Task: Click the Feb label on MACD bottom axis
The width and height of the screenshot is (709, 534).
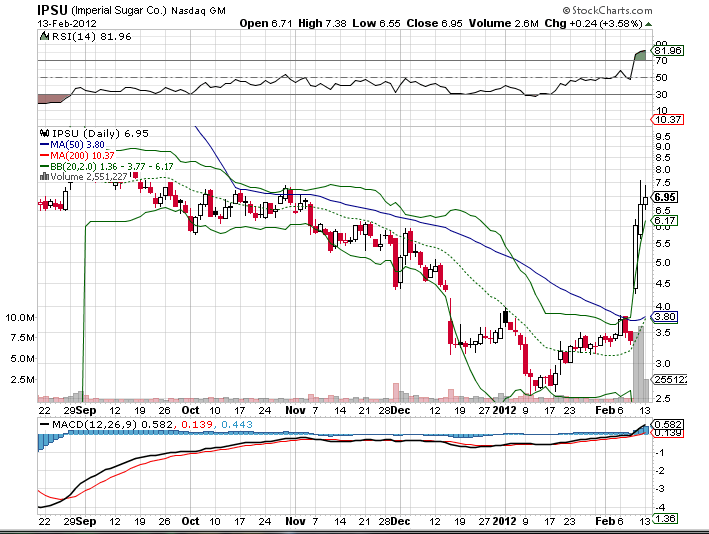Action: pyautogui.click(x=606, y=521)
